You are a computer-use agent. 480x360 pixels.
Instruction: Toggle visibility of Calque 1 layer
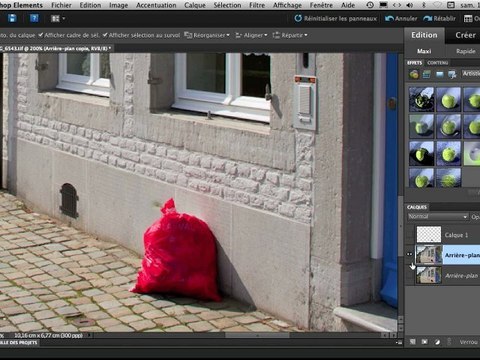[x=410, y=235]
